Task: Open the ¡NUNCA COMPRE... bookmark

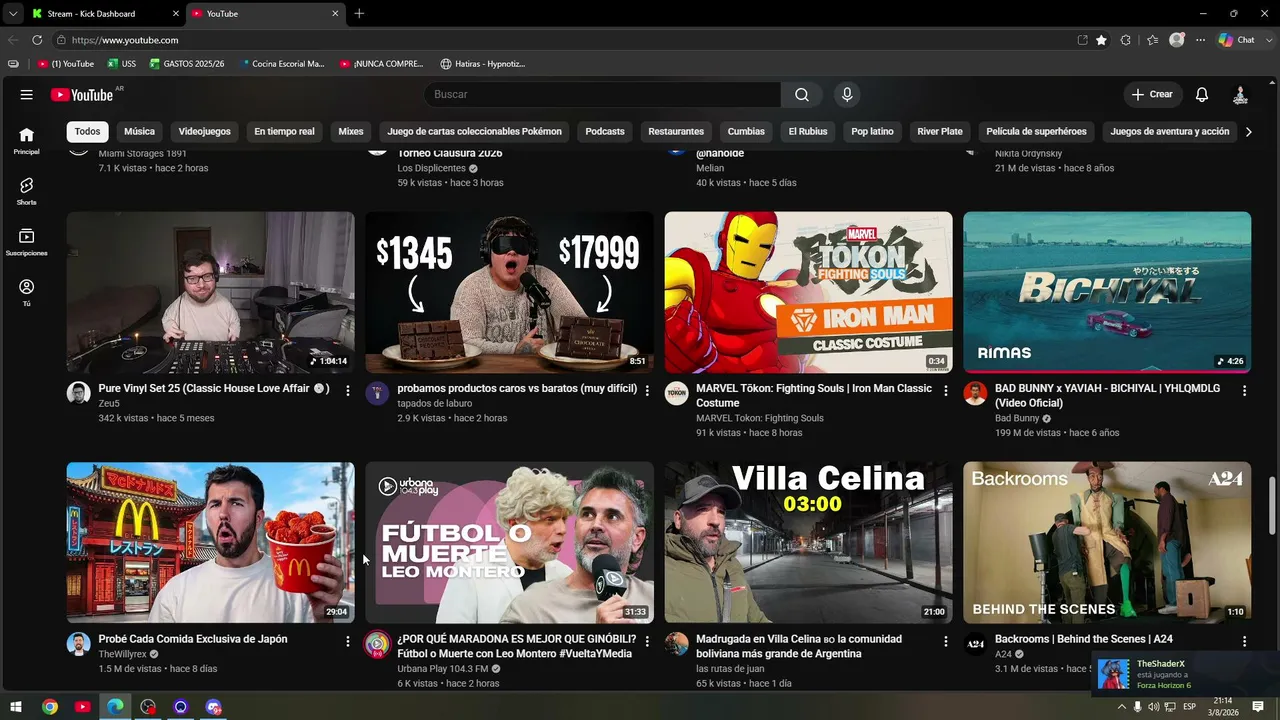Action: (382, 64)
